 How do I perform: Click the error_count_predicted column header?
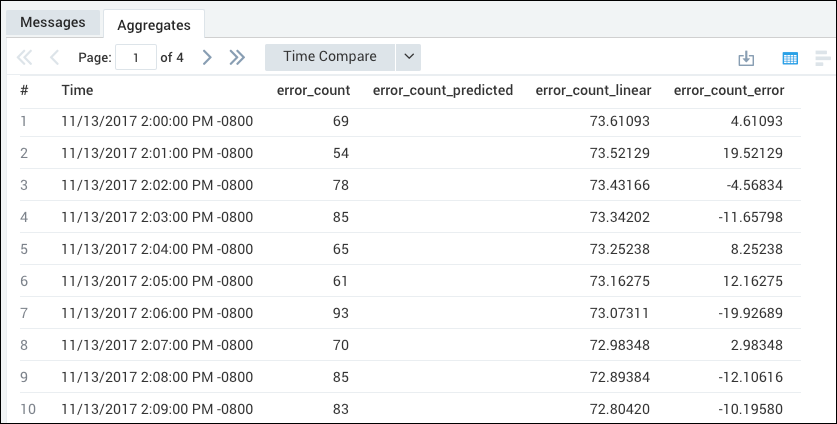click(x=442, y=91)
